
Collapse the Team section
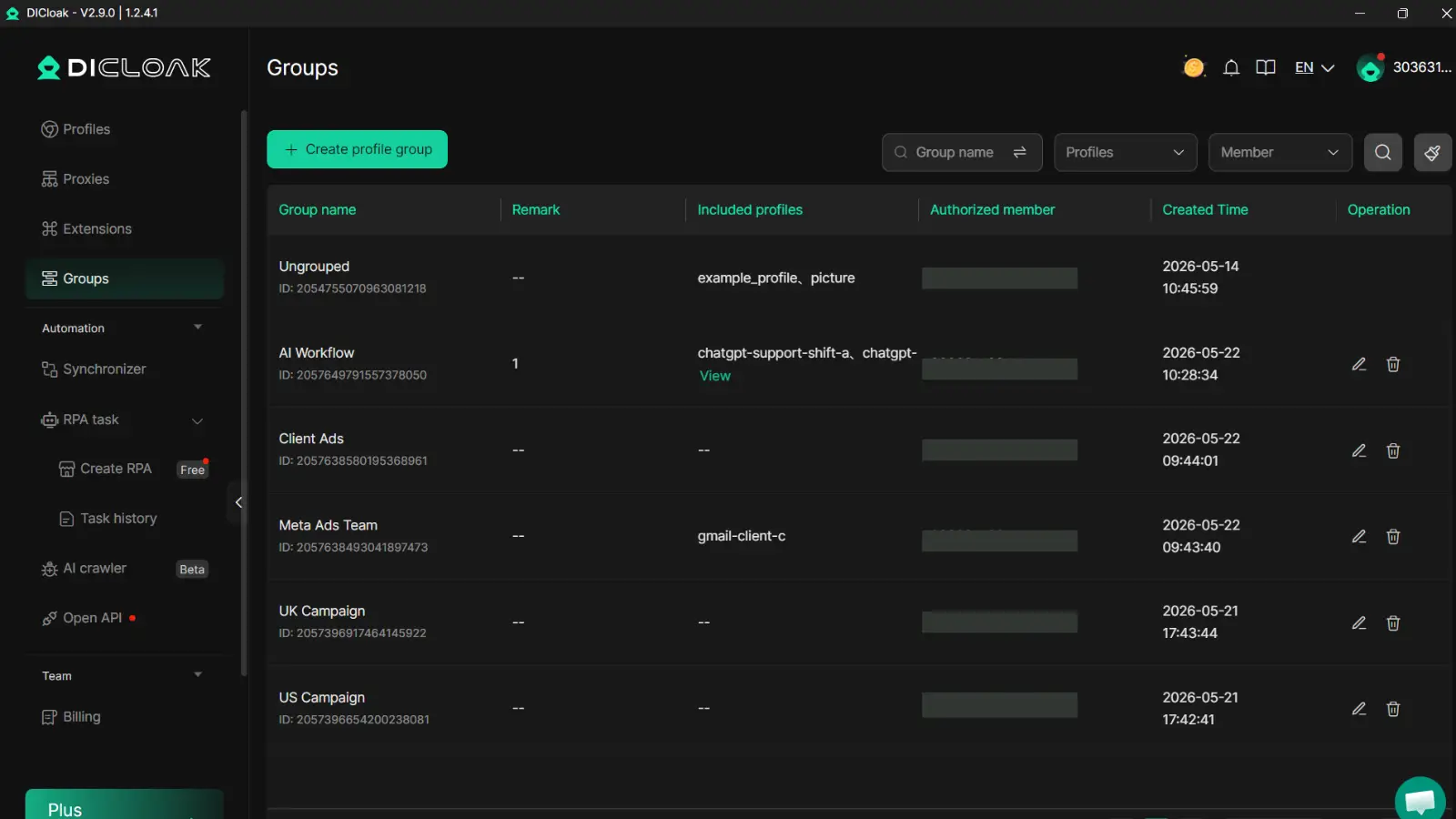(x=197, y=675)
